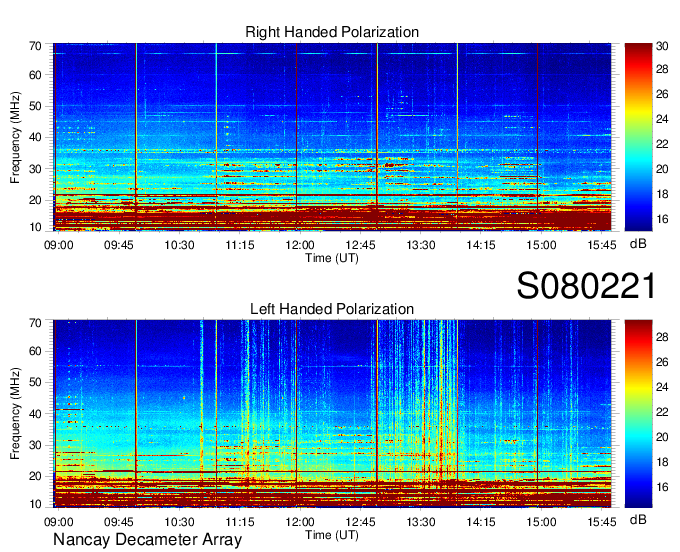
Task: Select the 16 dB value on the bottom colorbar
Action: click(x=662, y=487)
